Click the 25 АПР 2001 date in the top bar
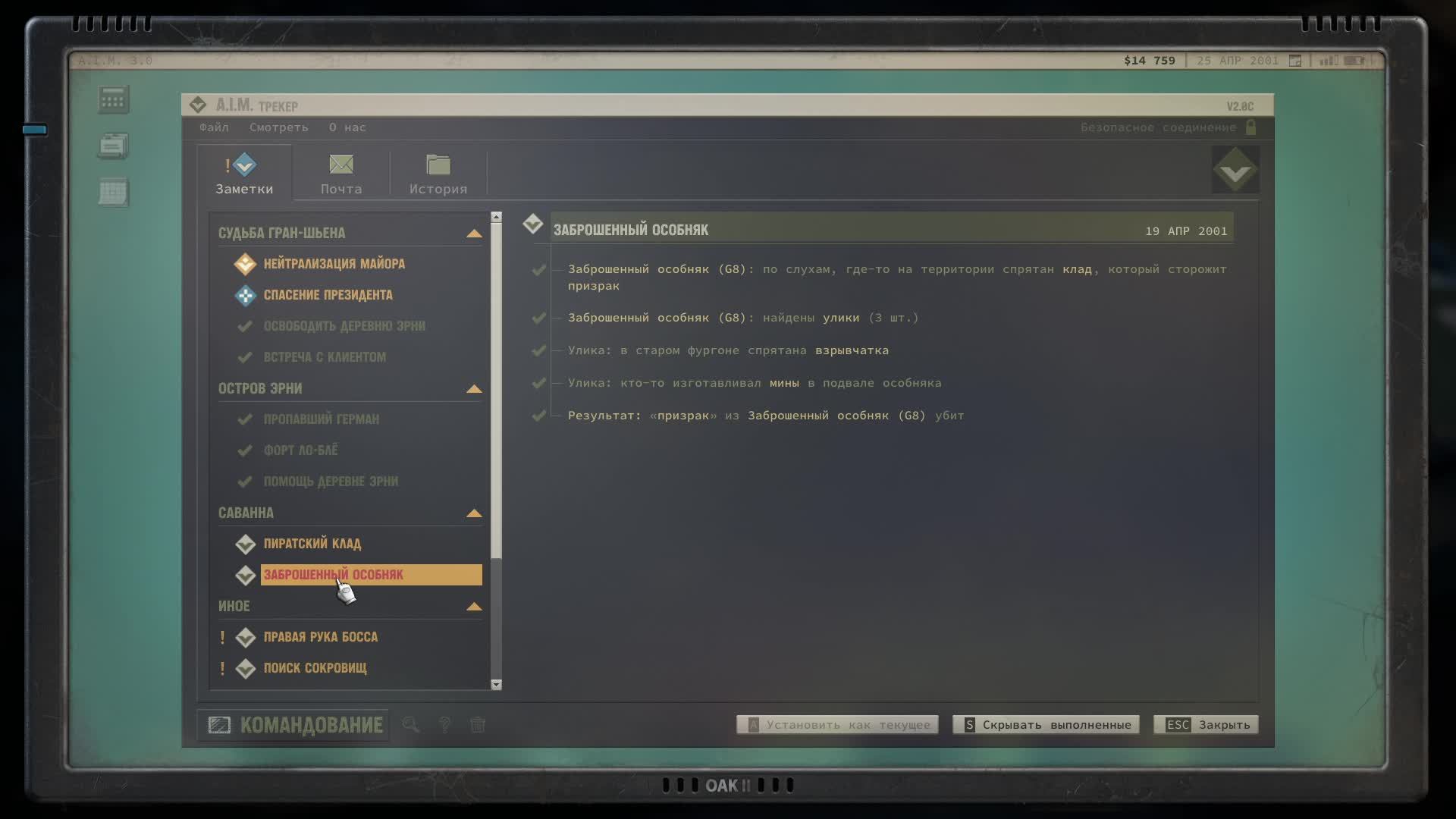The width and height of the screenshot is (1456, 819). click(1238, 61)
